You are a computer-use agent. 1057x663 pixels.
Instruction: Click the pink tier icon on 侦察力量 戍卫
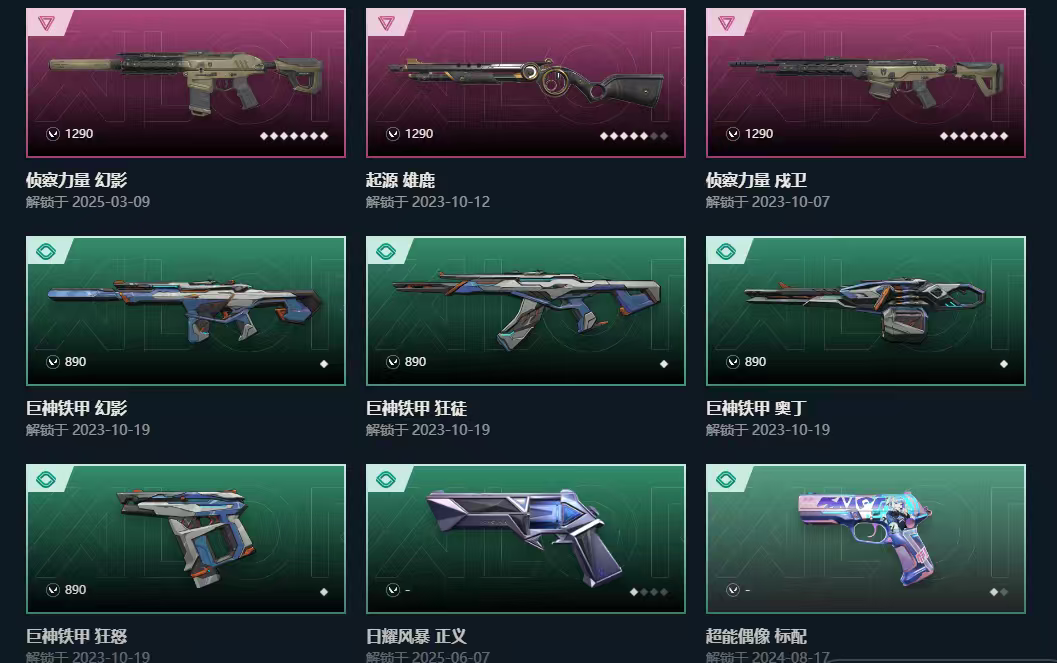725,24
